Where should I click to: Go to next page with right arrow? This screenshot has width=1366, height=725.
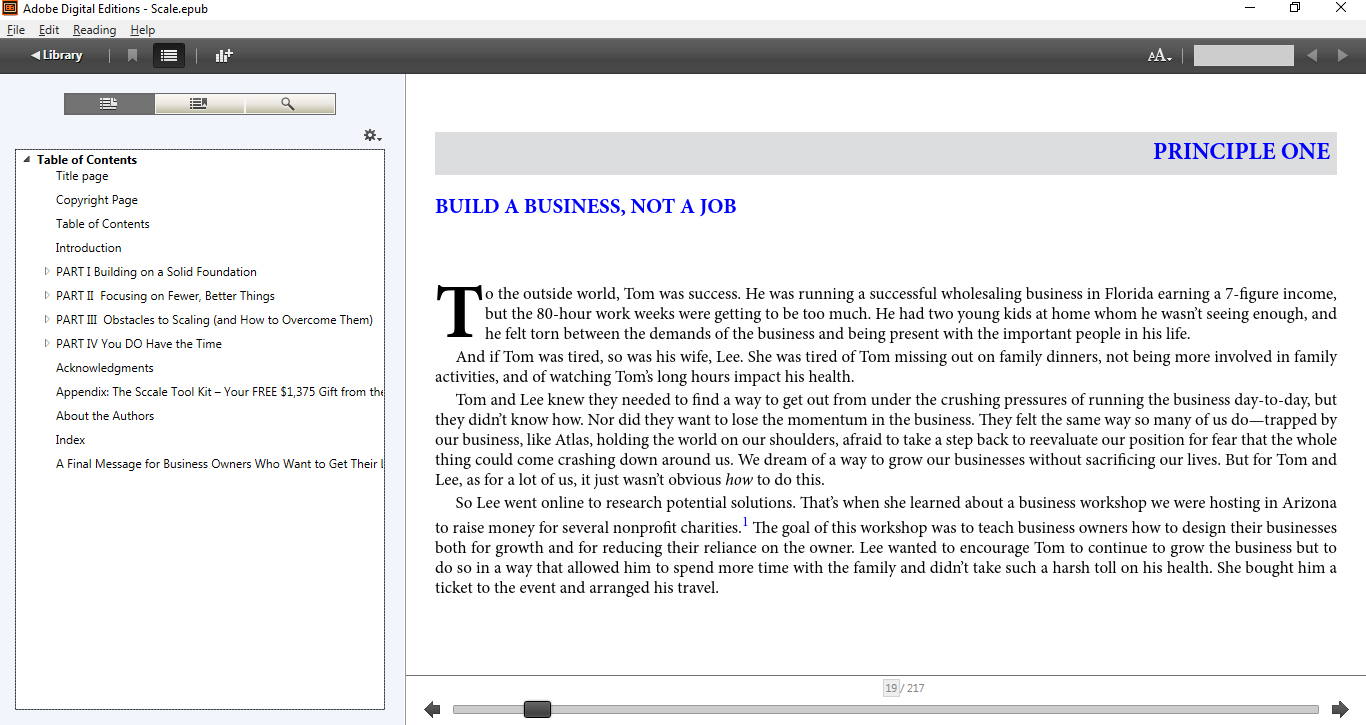coord(1340,709)
